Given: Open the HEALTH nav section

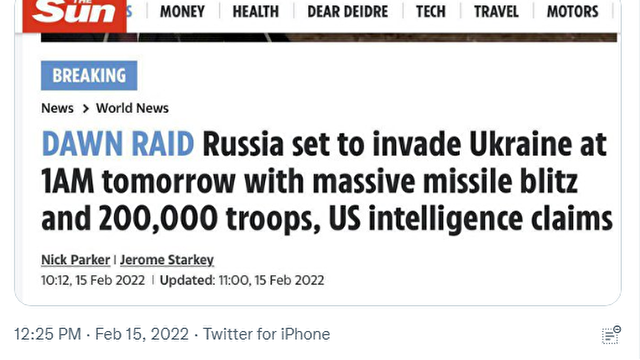Looking at the screenshot, I should tap(256, 11).
